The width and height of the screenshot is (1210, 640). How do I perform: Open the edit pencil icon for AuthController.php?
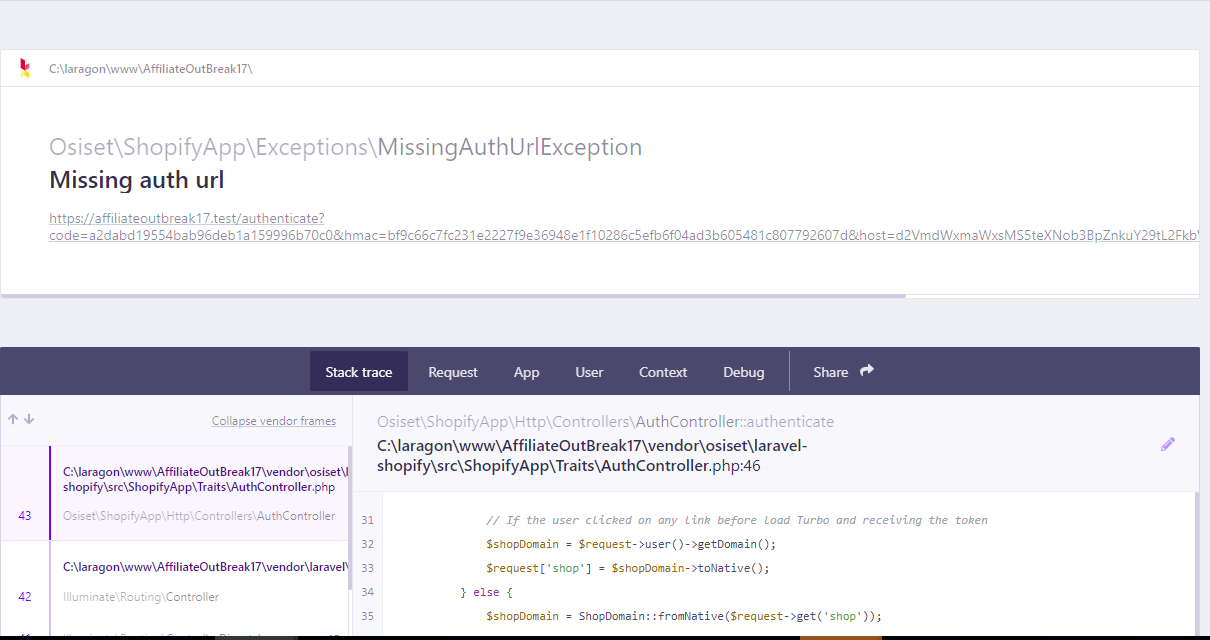click(x=1168, y=444)
